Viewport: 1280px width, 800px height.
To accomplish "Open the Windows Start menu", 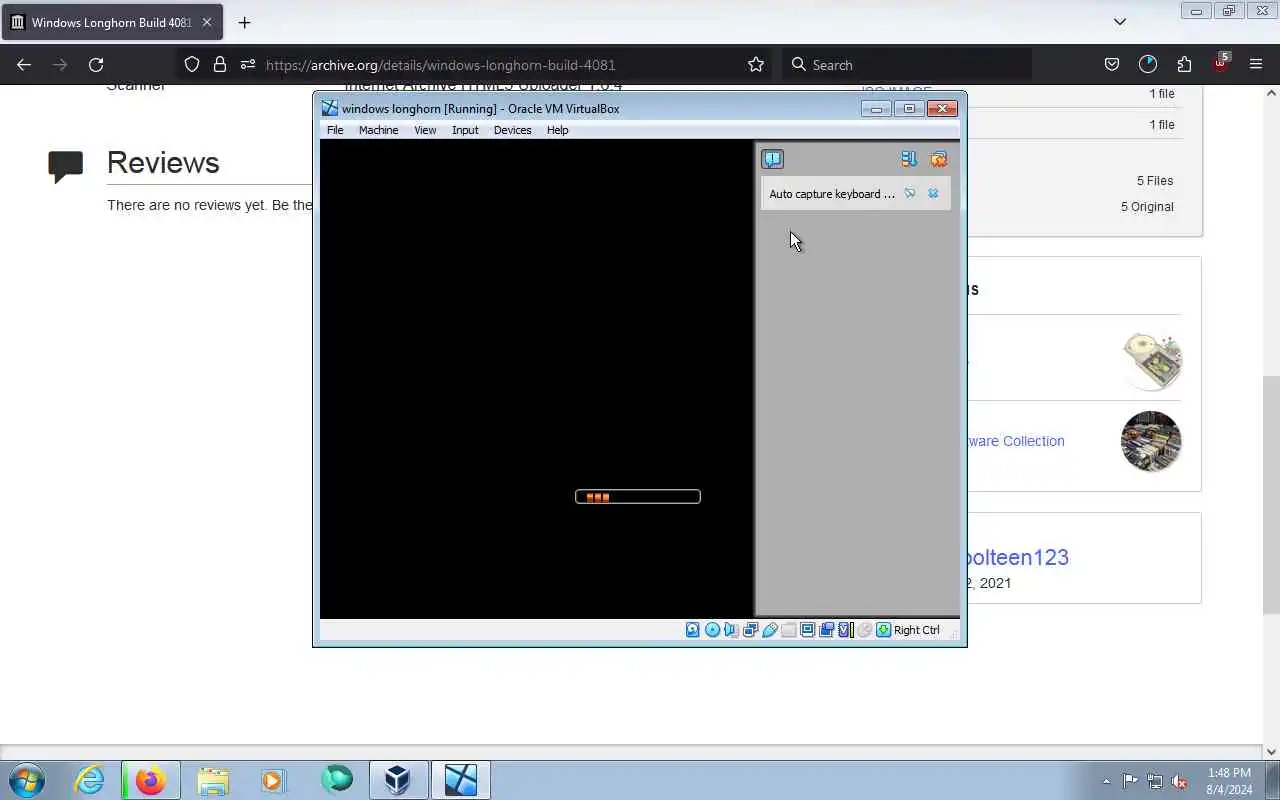I will (27, 780).
